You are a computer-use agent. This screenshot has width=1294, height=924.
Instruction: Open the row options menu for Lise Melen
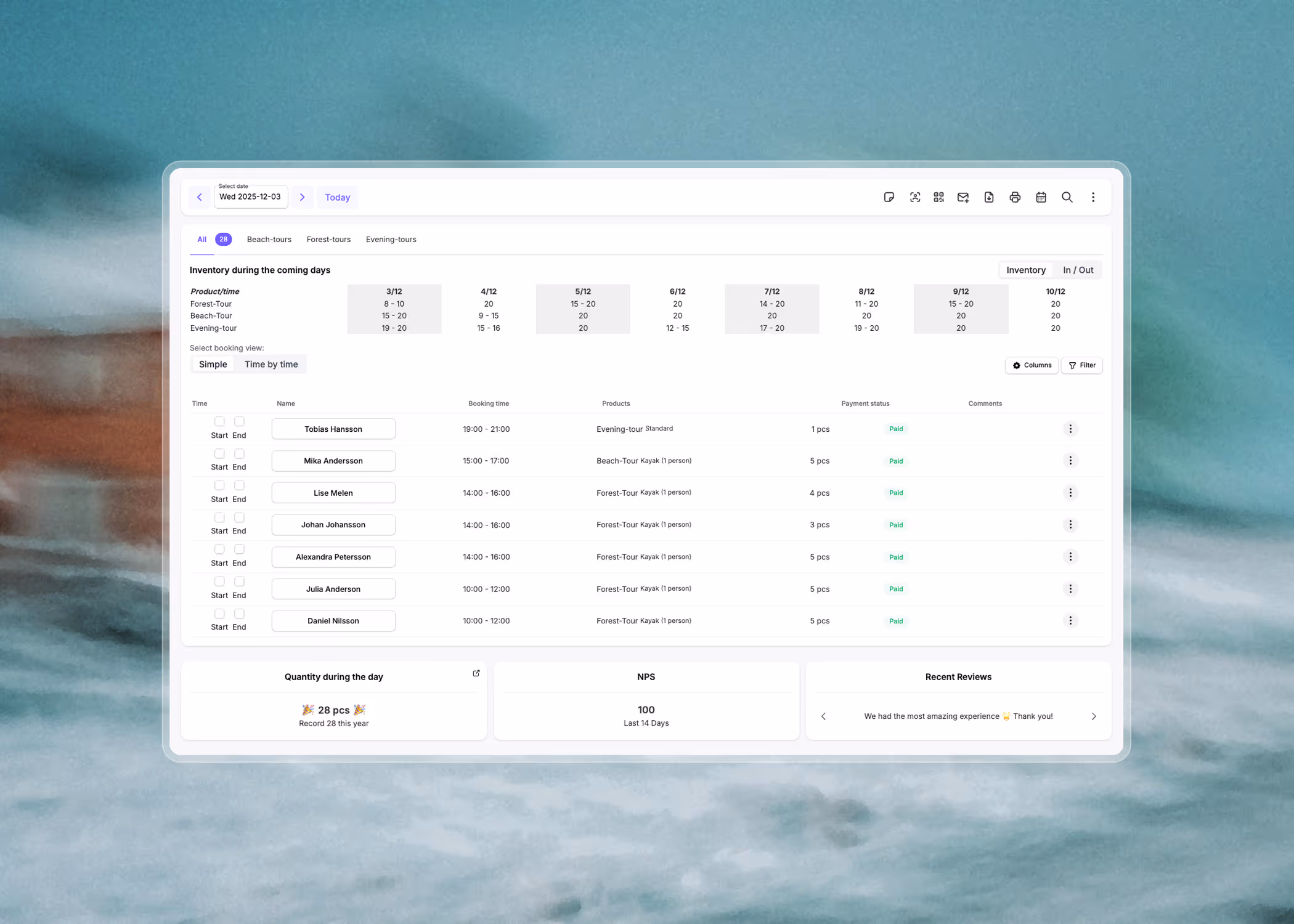click(x=1070, y=493)
